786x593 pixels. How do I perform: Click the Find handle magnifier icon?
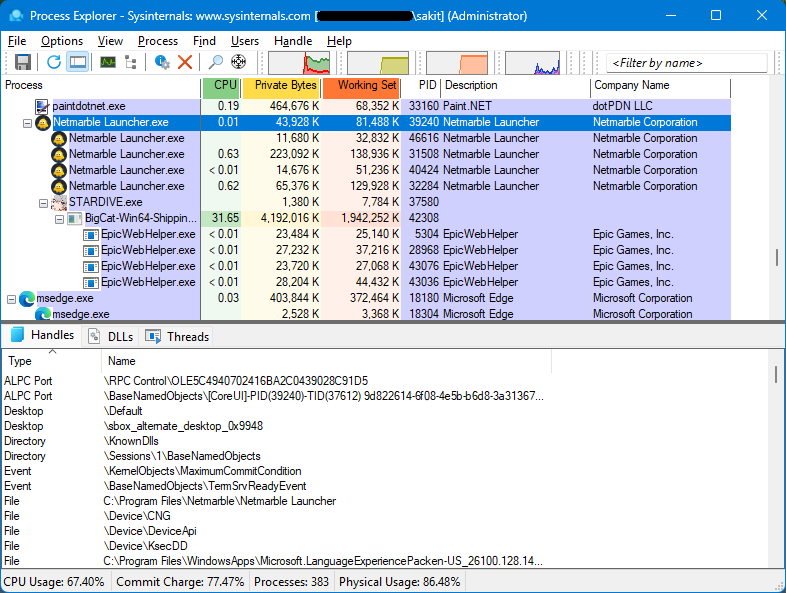click(x=216, y=62)
